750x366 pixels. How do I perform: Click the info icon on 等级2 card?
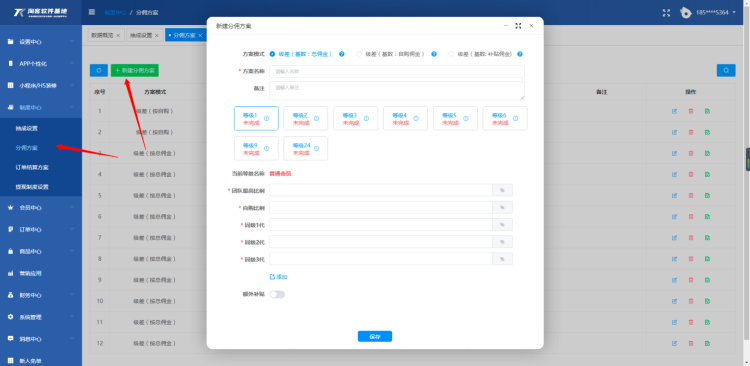click(317, 118)
